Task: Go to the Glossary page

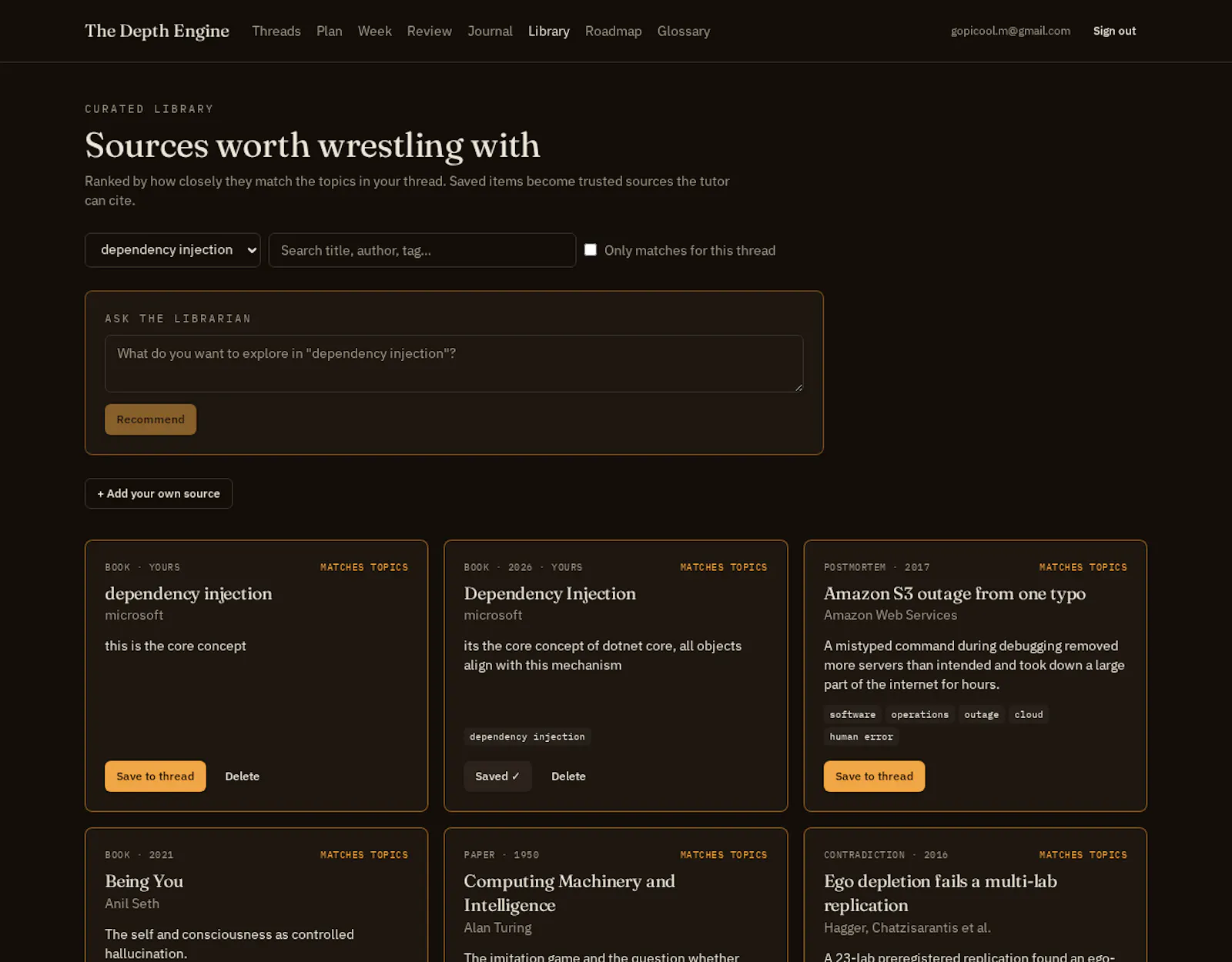Action: click(684, 31)
